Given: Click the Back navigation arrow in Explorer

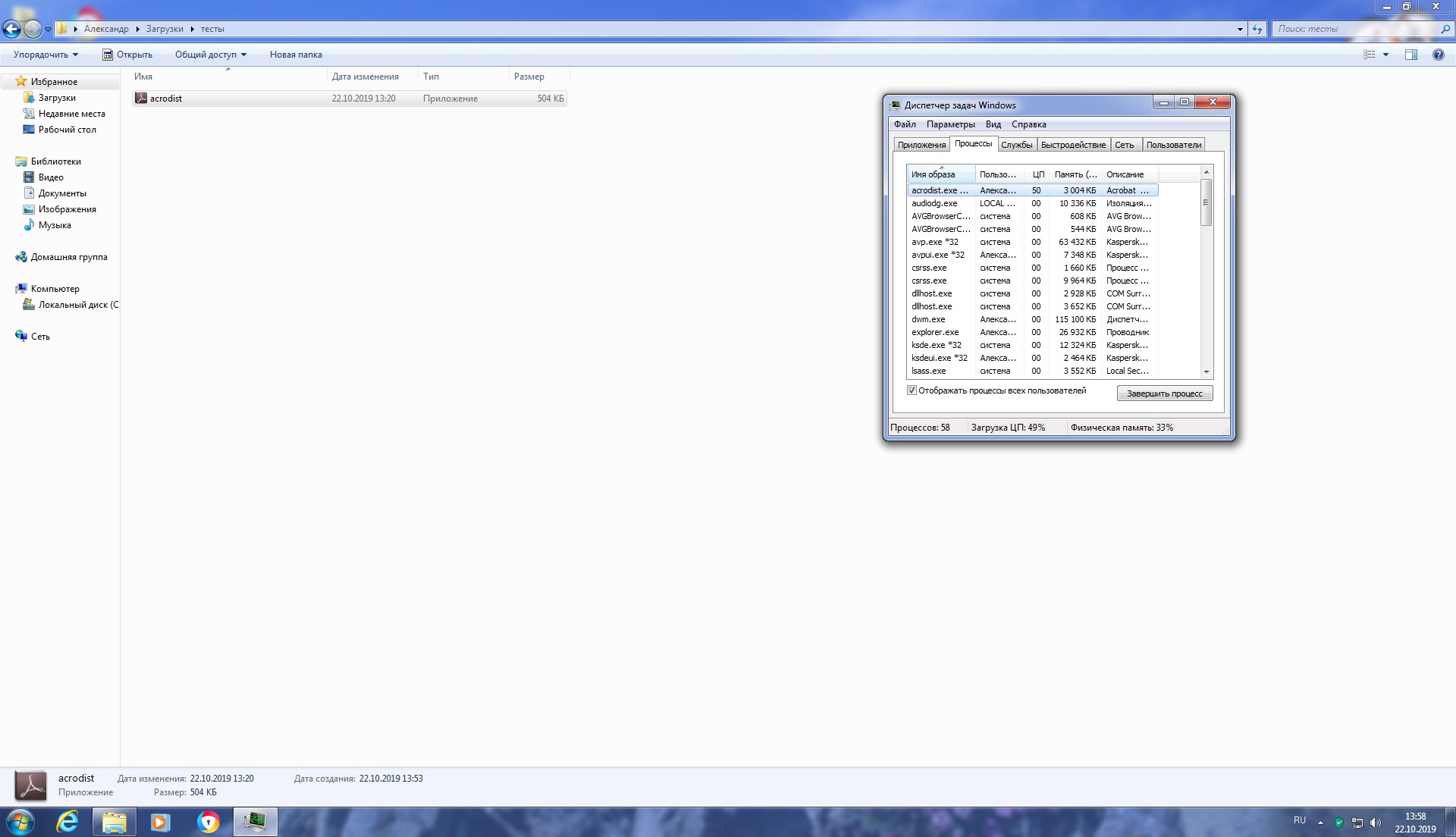Looking at the screenshot, I should pyautogui.click(x=12, y=30).
